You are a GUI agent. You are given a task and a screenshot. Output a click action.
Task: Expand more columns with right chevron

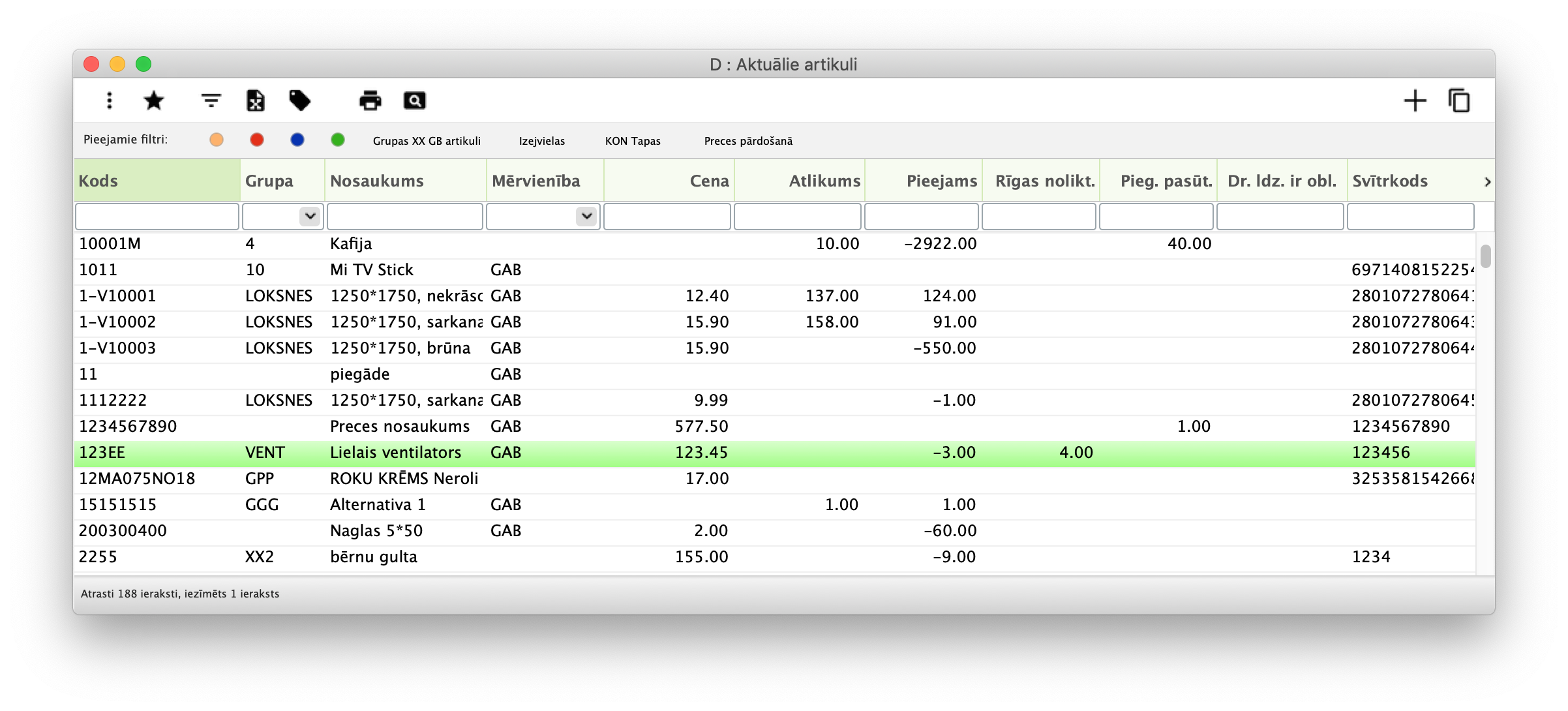point(1487,181)
